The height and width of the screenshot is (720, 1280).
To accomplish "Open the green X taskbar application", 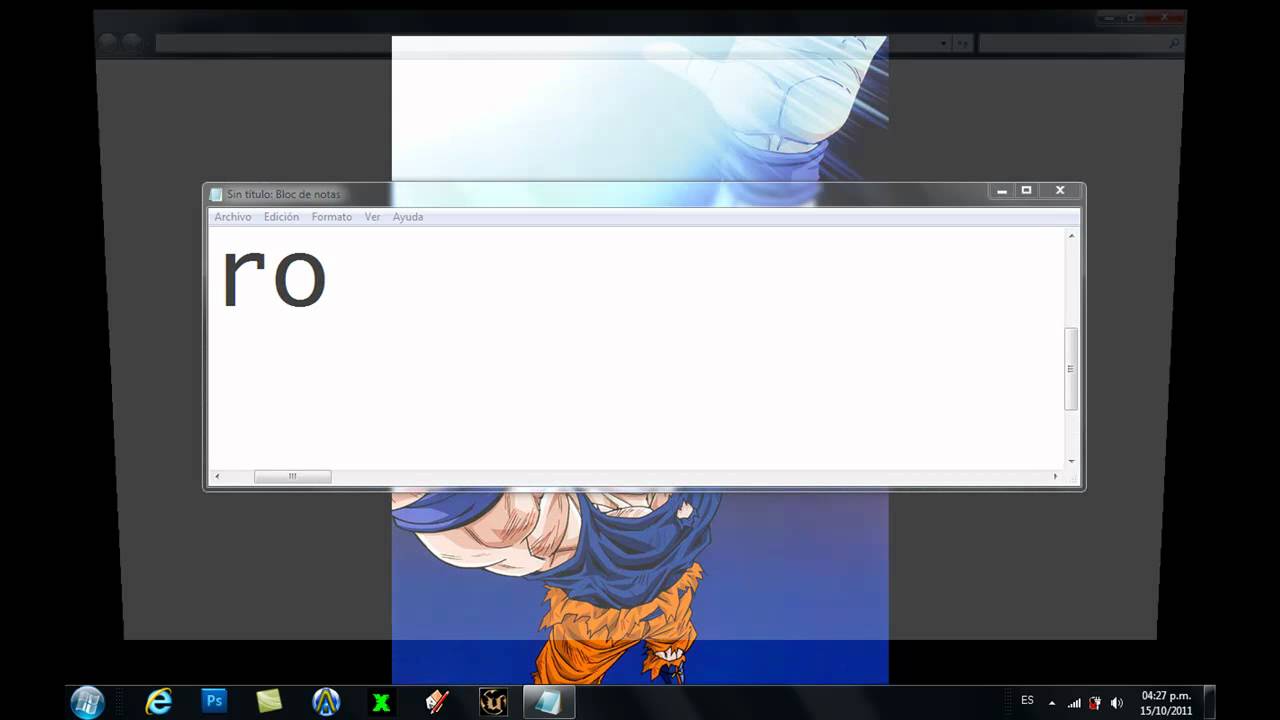I will tap(381, 703).
